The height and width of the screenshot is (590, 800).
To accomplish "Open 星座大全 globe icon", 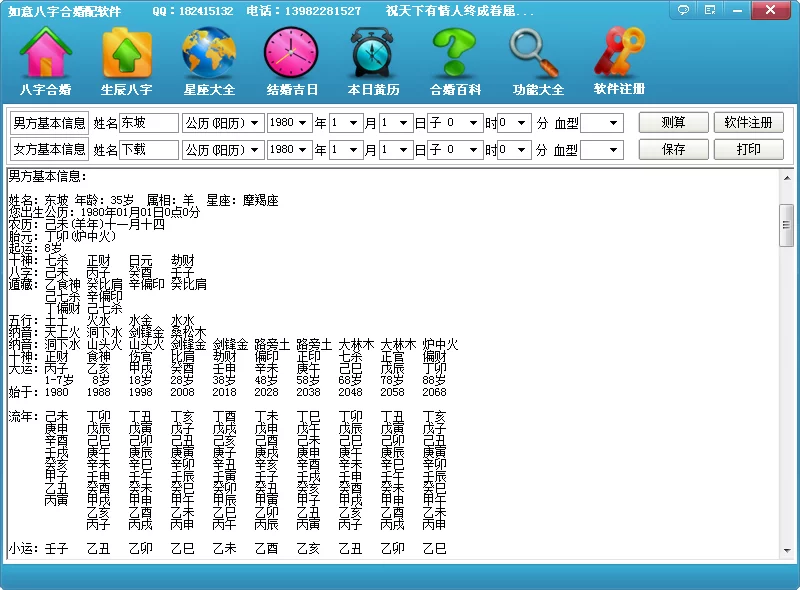I will pyautogui.click(x=209, y=55).
